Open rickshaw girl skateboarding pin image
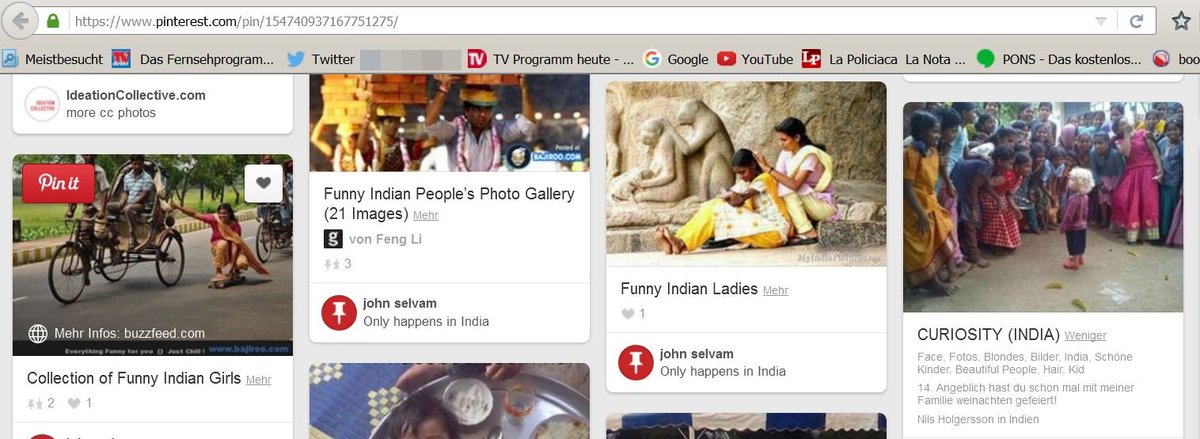This screenshot has height=439, width=1200. 153,255
